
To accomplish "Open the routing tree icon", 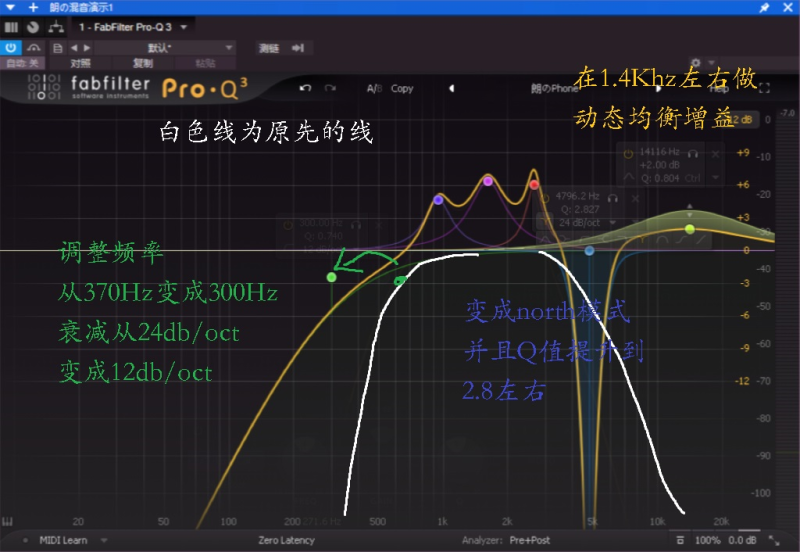I will 57,27.
